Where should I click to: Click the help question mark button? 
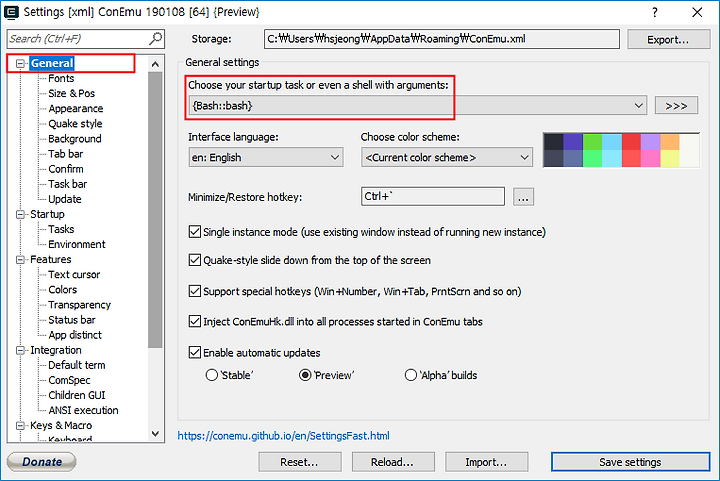tap(654, 12)
